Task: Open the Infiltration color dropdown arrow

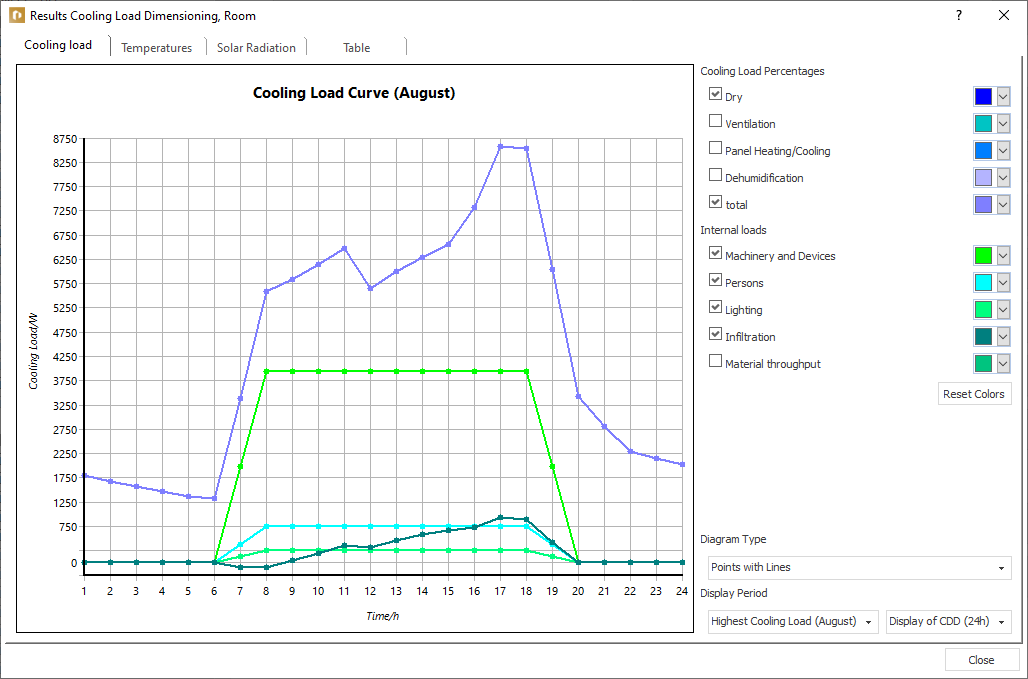Action: click(1002, 336)
